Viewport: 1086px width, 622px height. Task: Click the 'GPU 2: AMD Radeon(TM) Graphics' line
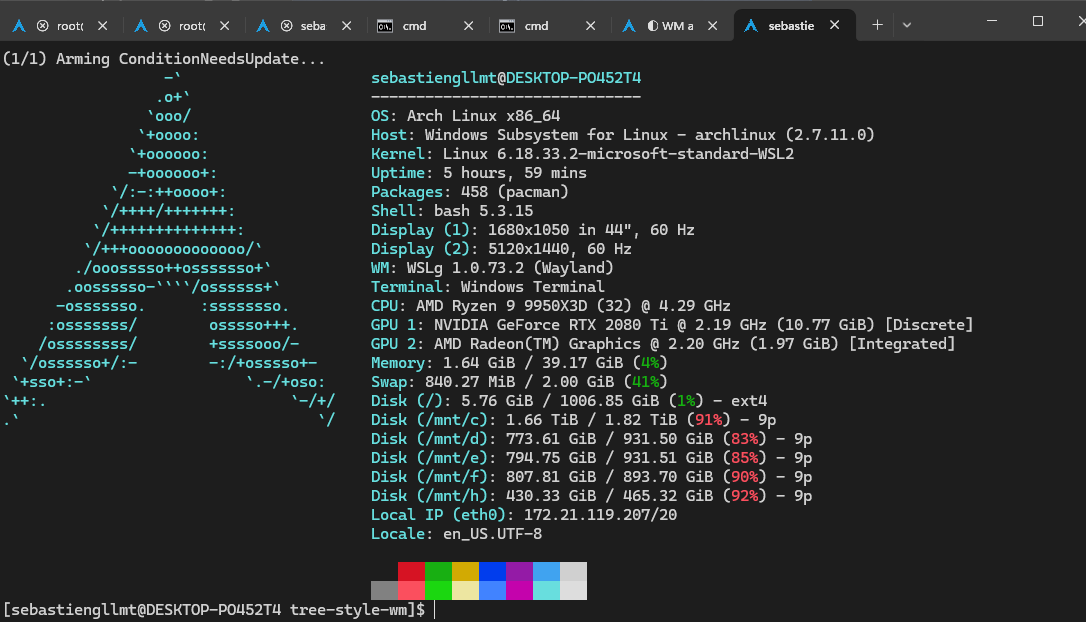(663, 344)
